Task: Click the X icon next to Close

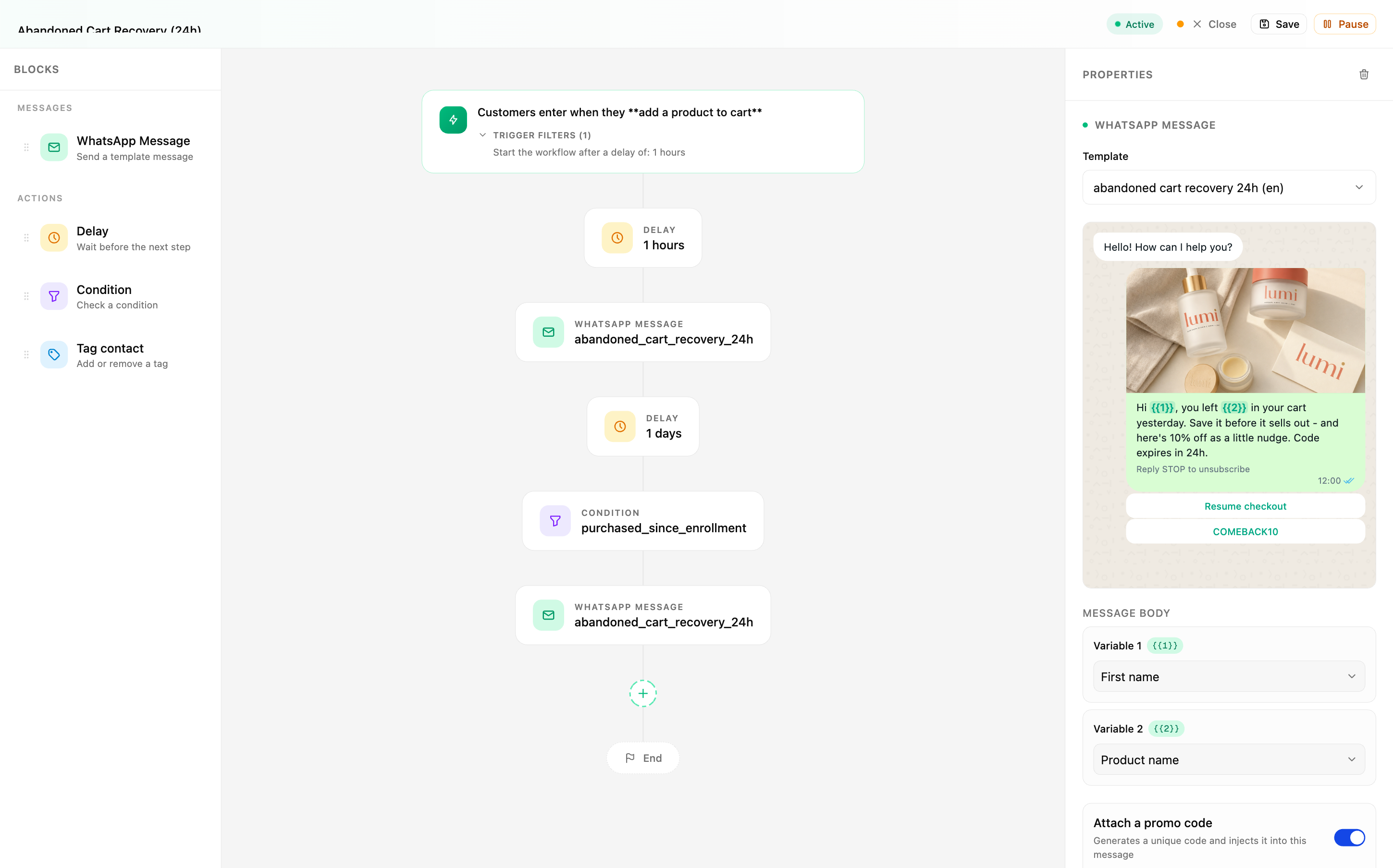Action: pos(1197,24)
